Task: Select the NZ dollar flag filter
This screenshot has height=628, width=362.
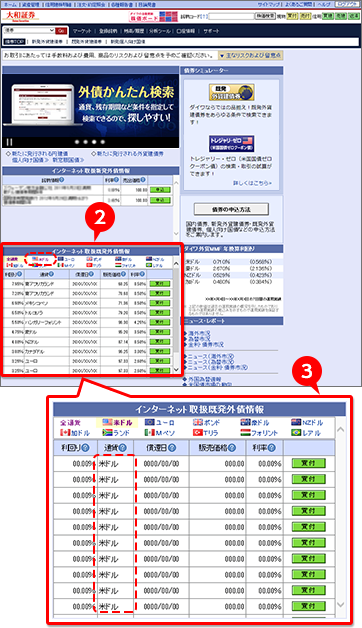Action: (x=307, y=422)
